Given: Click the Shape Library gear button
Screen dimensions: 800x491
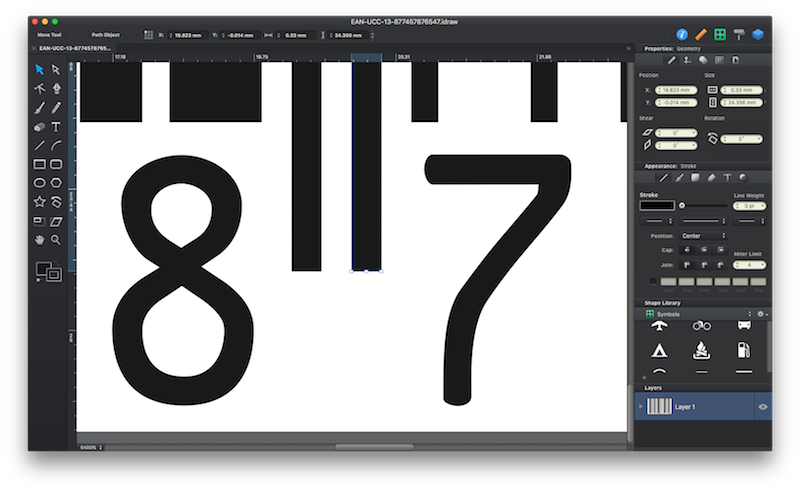Looking at the screenshot, I should click(x=761, y=314).
